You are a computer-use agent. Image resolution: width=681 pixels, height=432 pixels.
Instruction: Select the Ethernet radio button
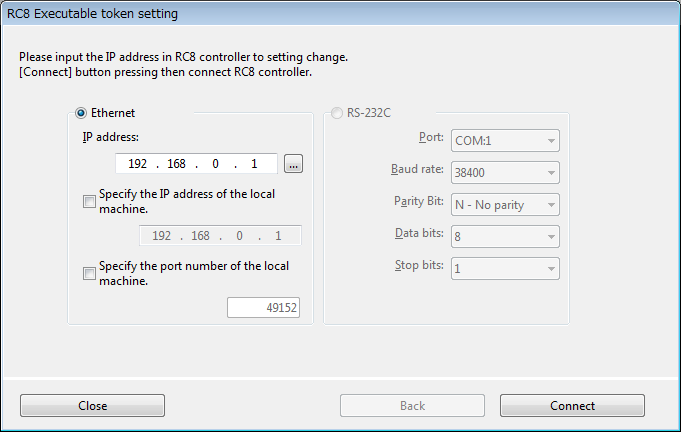point(81,113)
